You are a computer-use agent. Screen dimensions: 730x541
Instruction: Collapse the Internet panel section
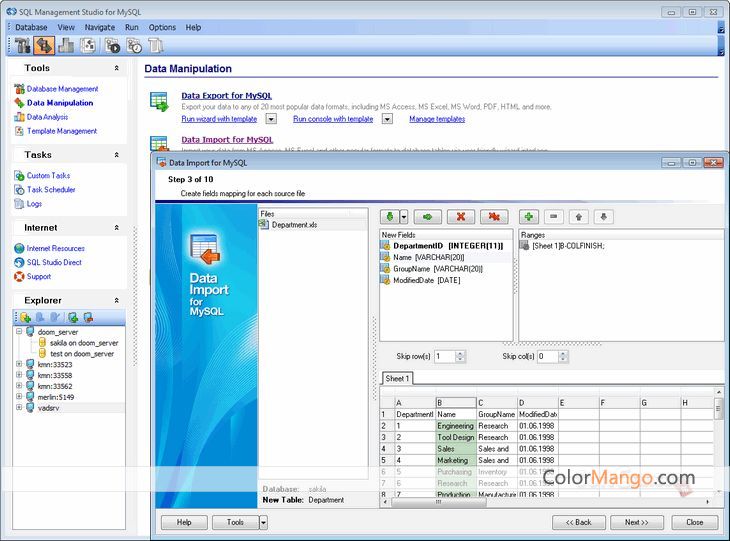point(116,228)
